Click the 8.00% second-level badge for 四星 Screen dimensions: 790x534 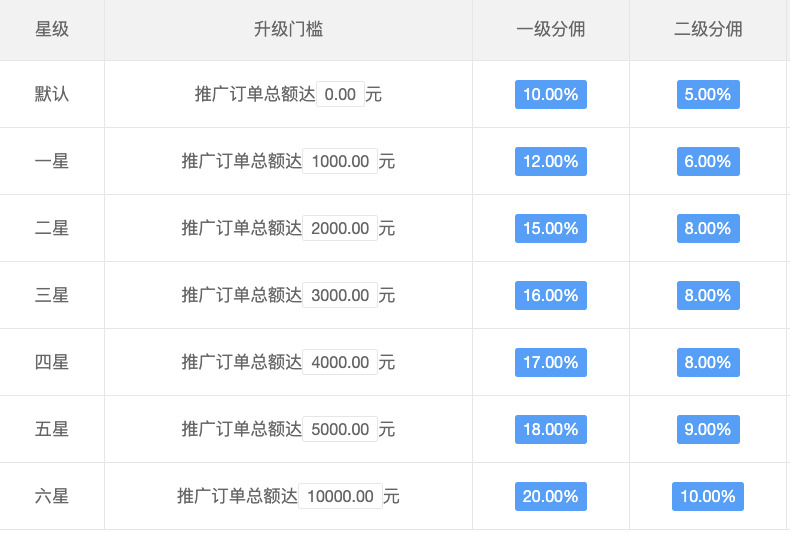[x=708, y=362]
